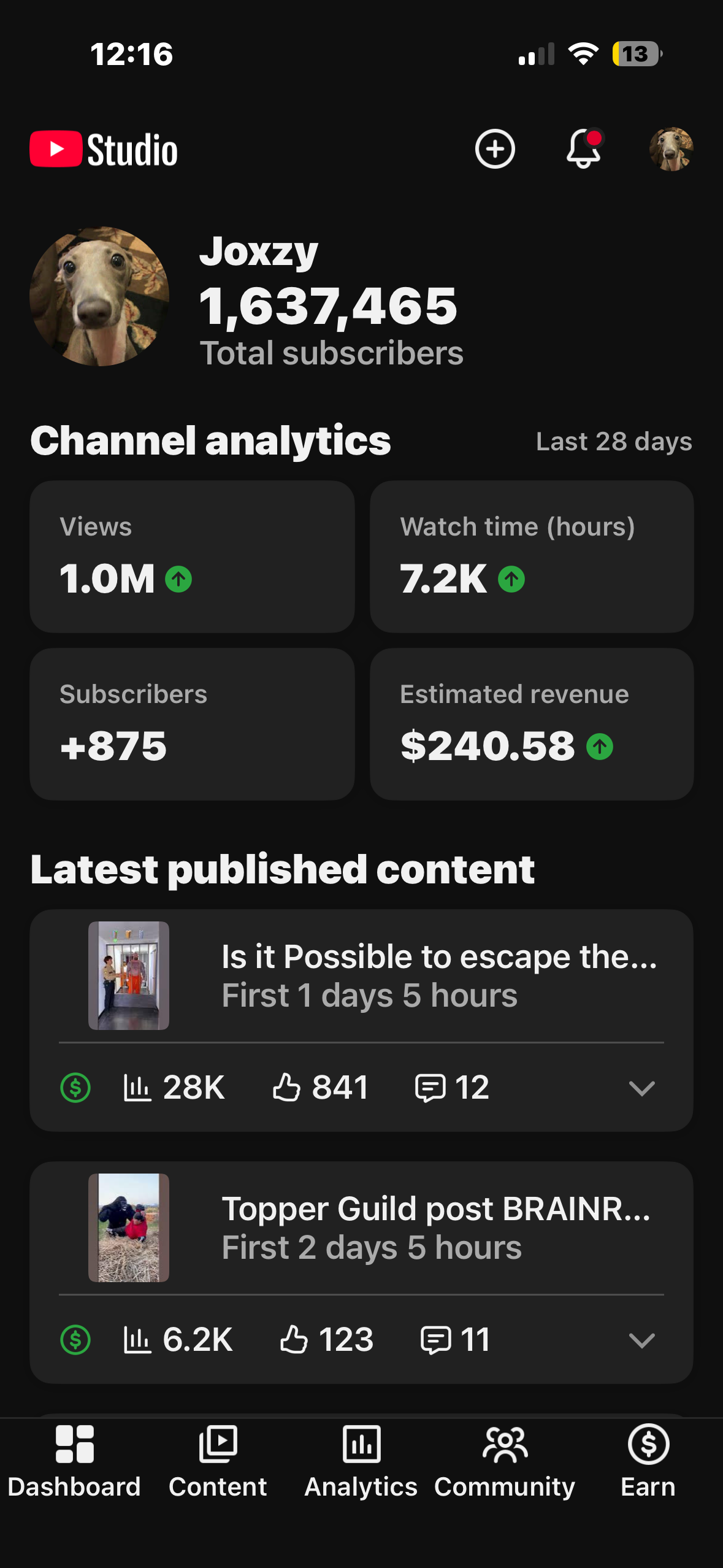Tap the YouTube Studio logo
Viewport: 723px width, 1568px height.
coord(104,150)
